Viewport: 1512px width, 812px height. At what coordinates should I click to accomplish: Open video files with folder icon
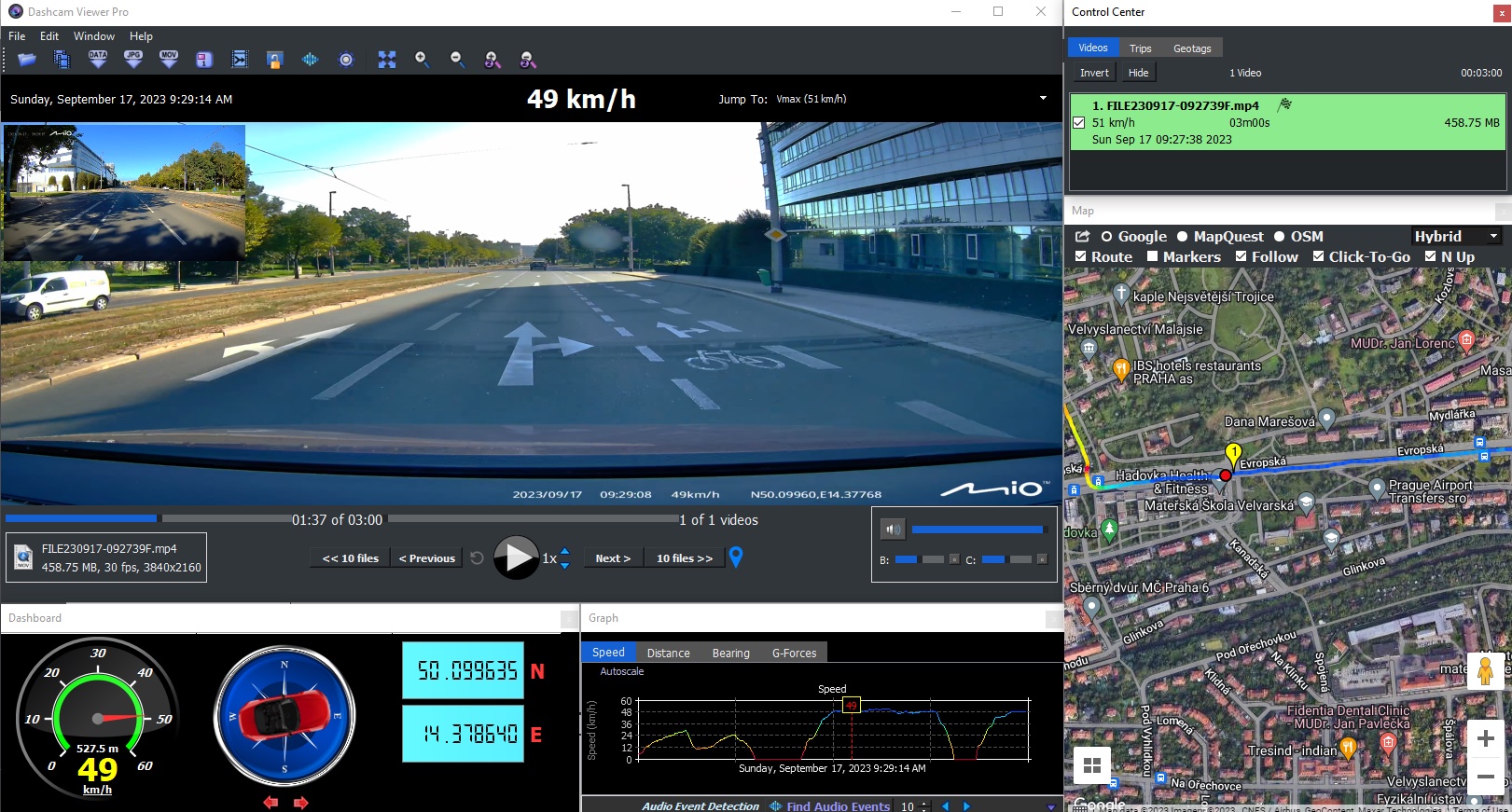27,60
